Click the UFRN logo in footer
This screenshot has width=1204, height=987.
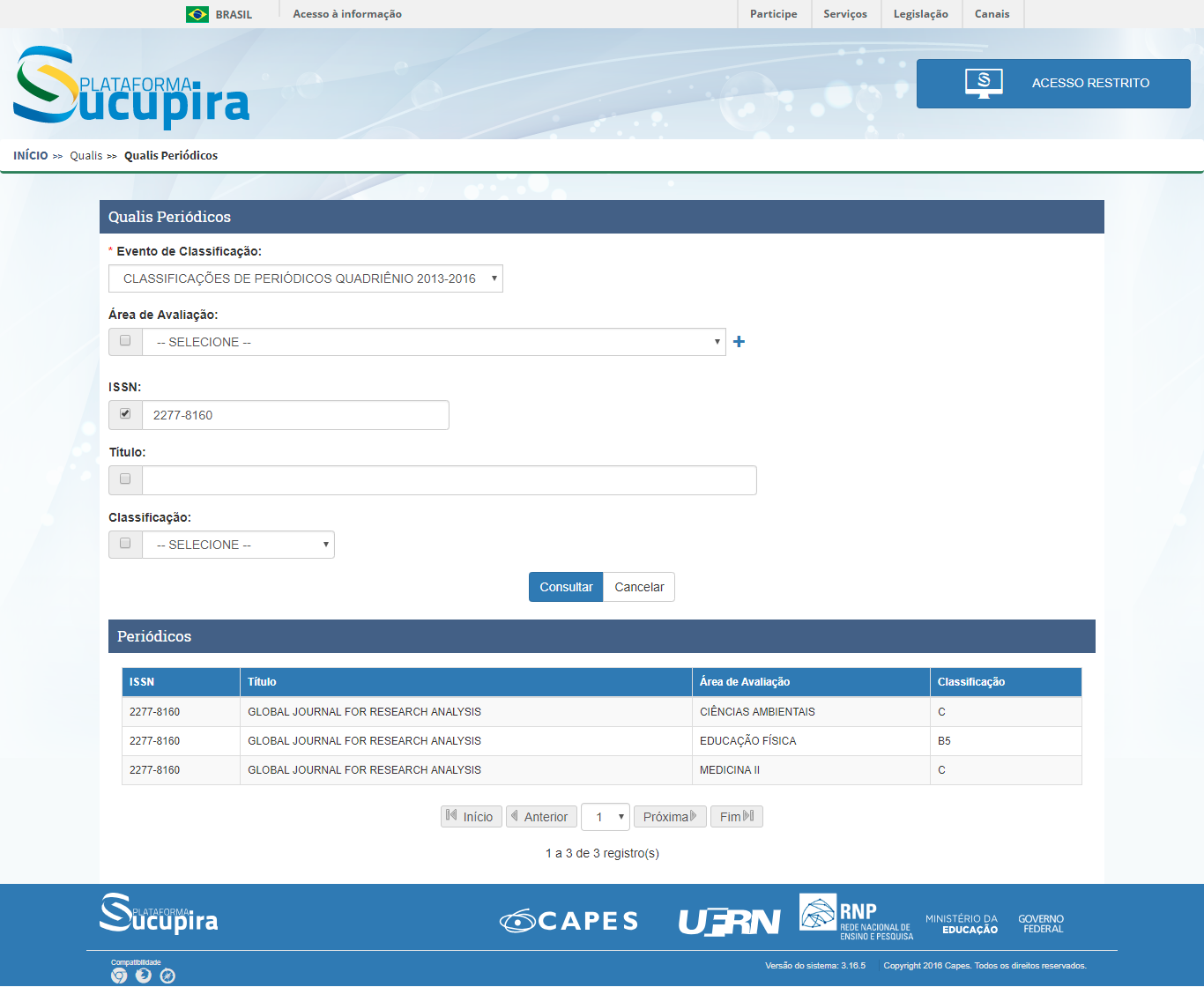[x=729, y=921]
